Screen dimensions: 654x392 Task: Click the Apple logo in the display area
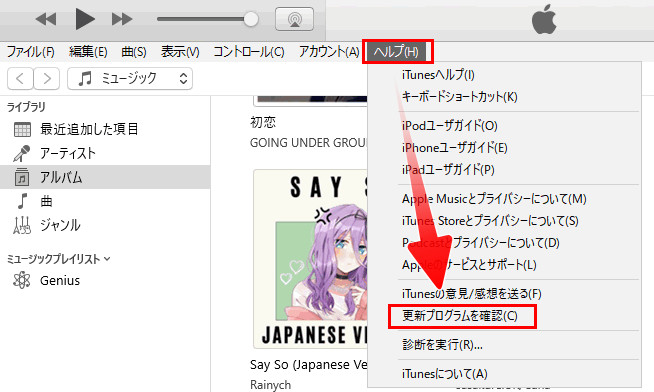[x=544, y=20]
